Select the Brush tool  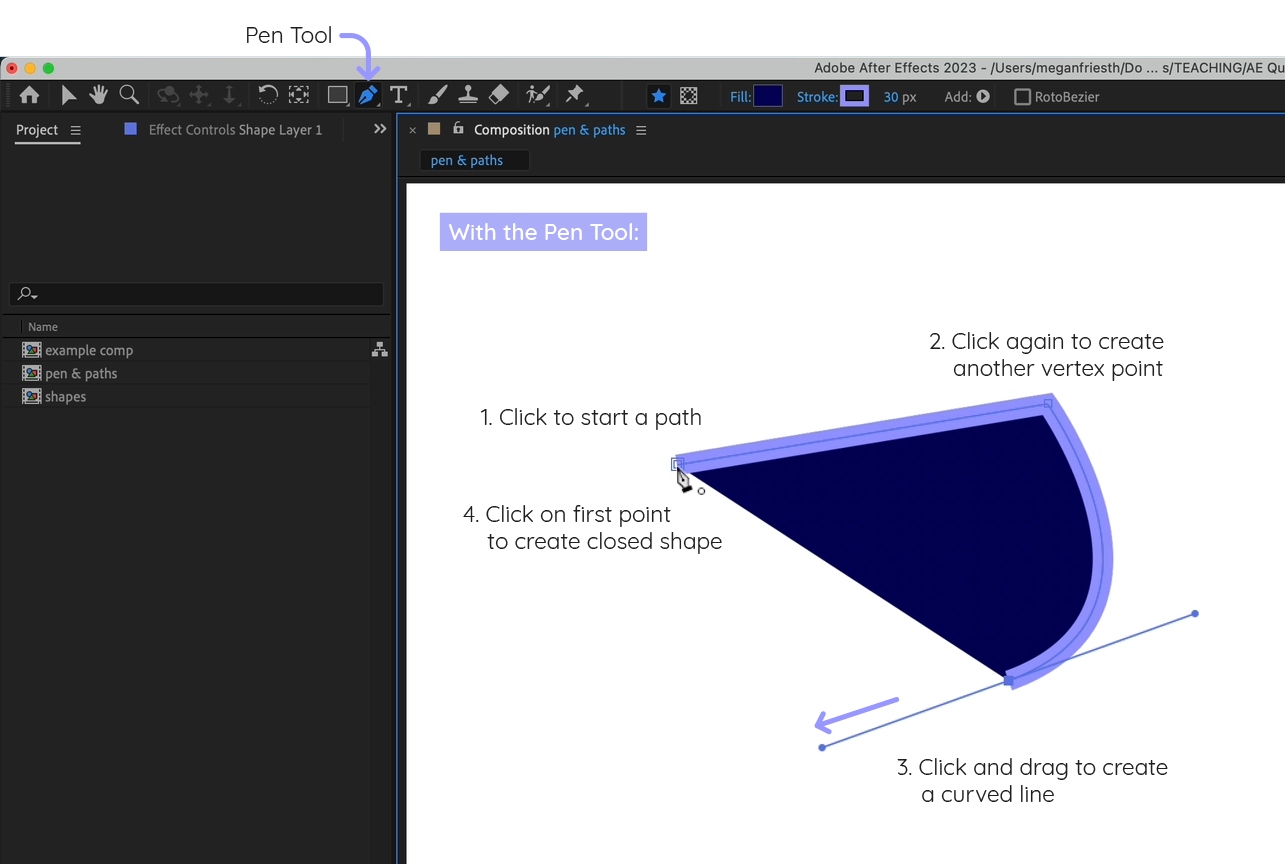437,95
